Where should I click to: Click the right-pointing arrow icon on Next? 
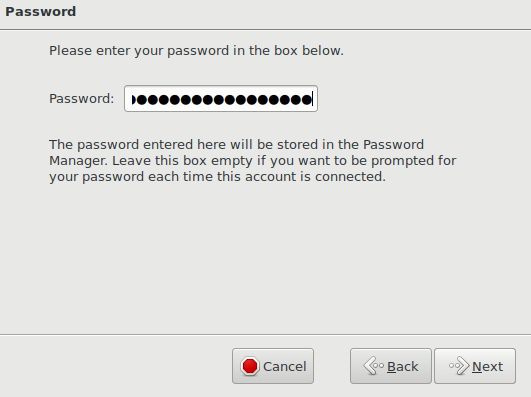pyautogui.click(x=459, y=366)
